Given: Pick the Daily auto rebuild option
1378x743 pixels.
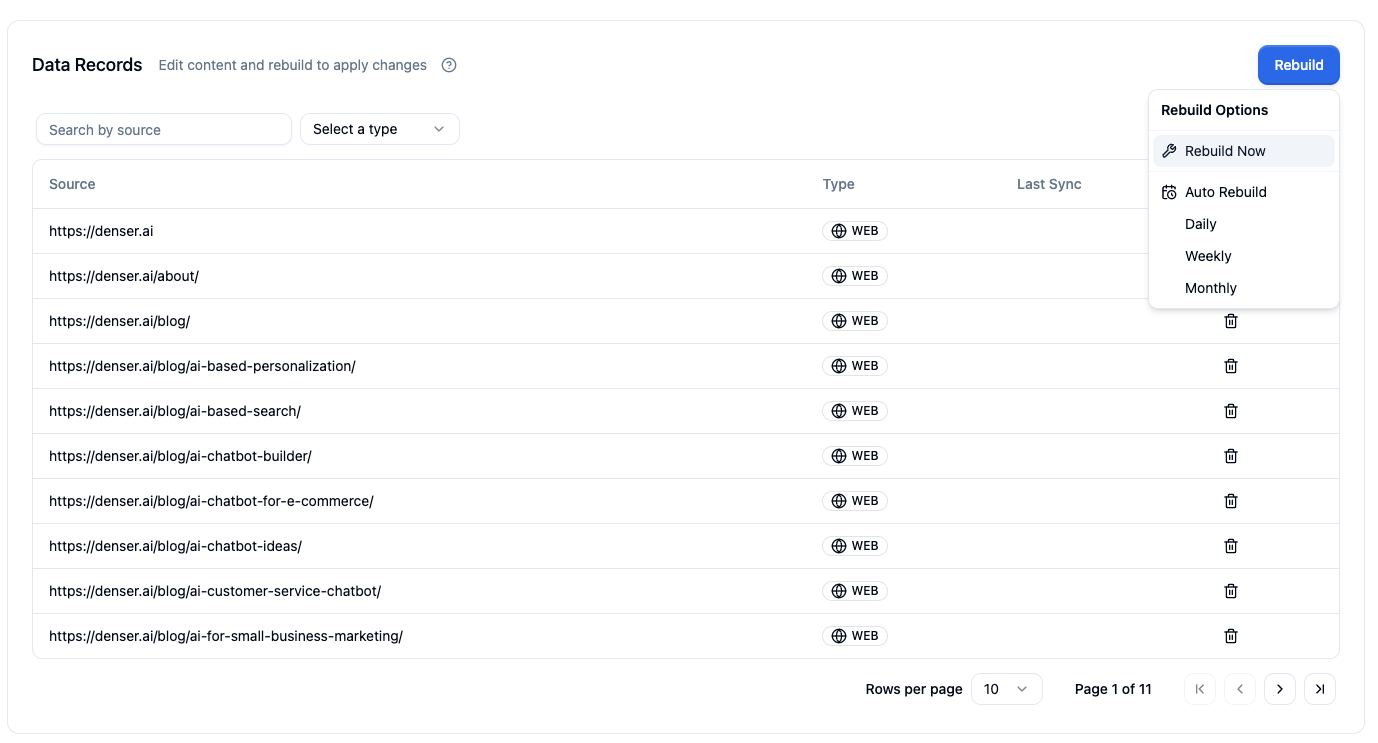Looking at the screenshot, I should point(1243,224).
